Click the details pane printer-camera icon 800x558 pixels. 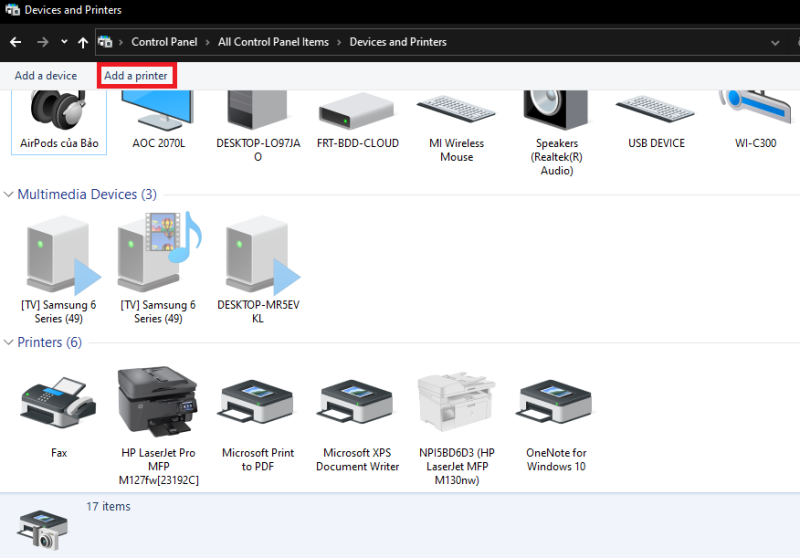43,529
